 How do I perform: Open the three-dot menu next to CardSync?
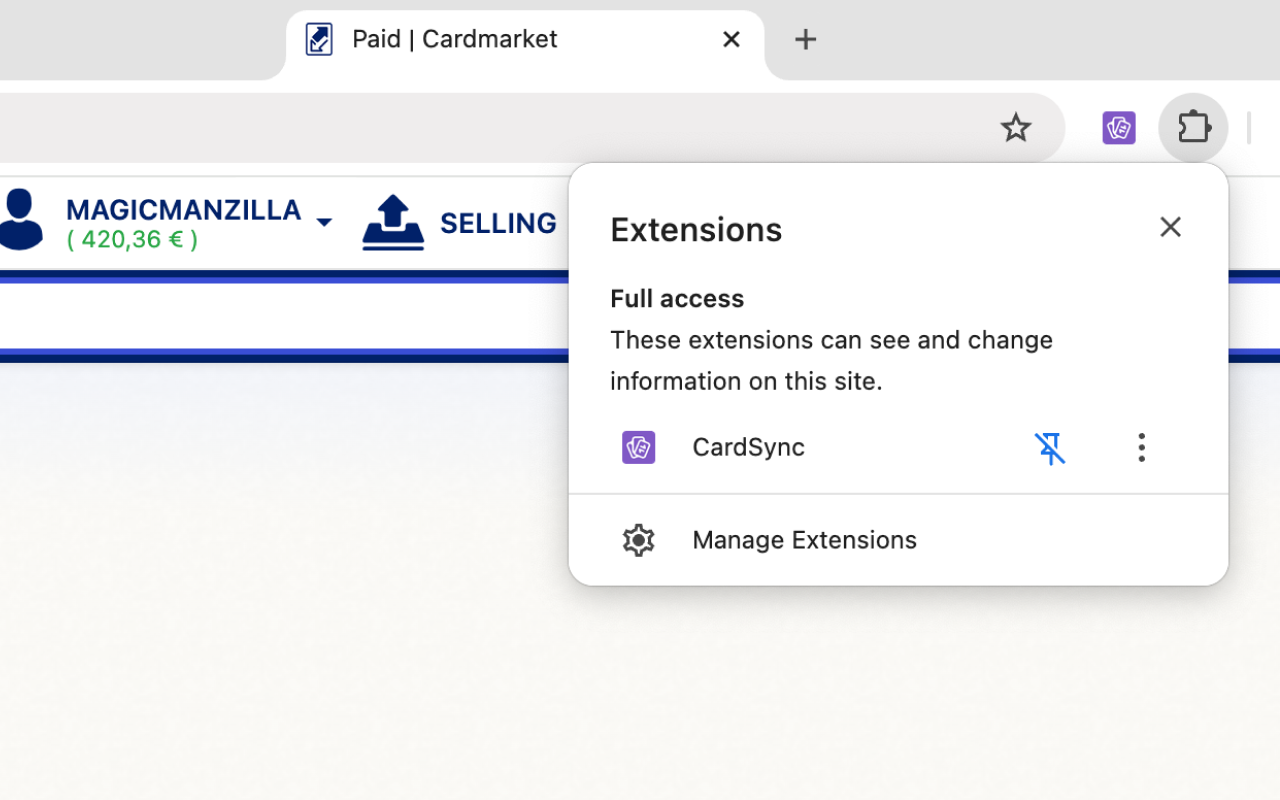[x=1141, y=448]
